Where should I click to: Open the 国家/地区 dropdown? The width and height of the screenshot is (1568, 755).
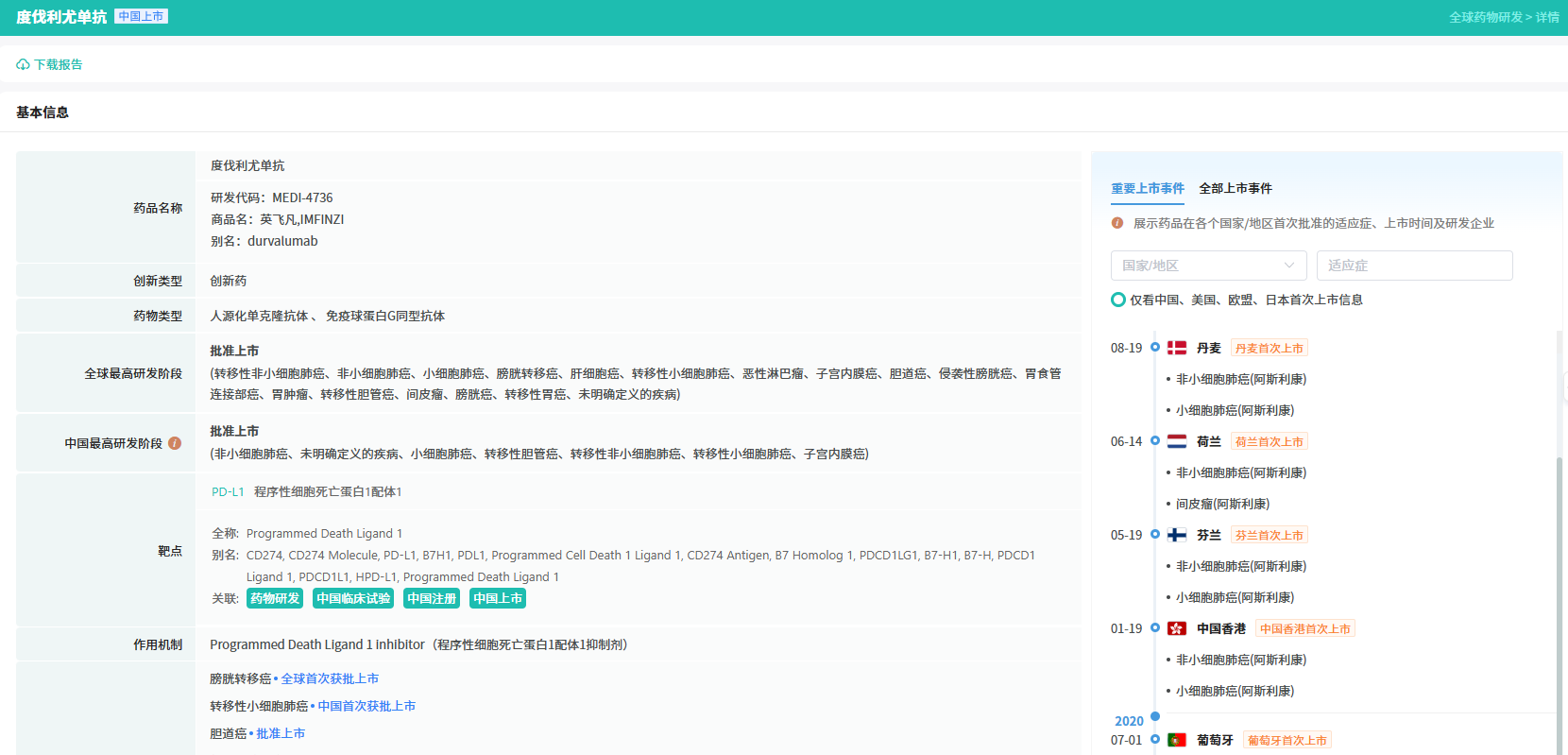click(x=1209, y=266)
